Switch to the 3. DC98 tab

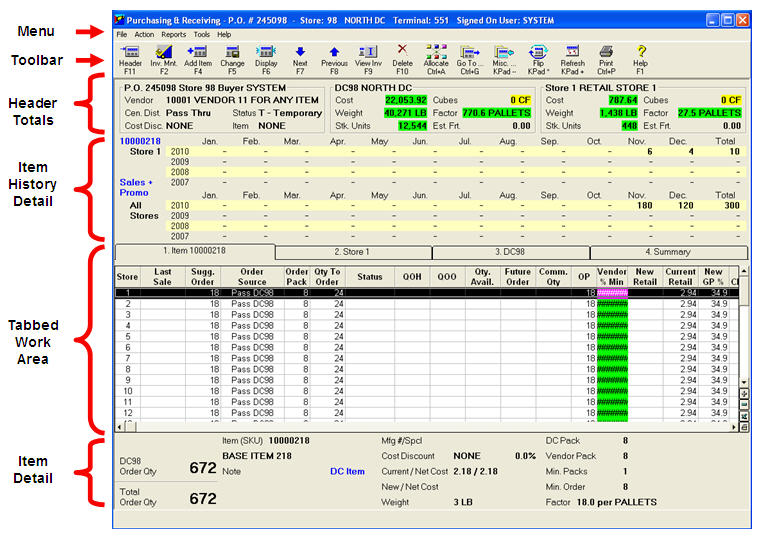click(510, 253)
